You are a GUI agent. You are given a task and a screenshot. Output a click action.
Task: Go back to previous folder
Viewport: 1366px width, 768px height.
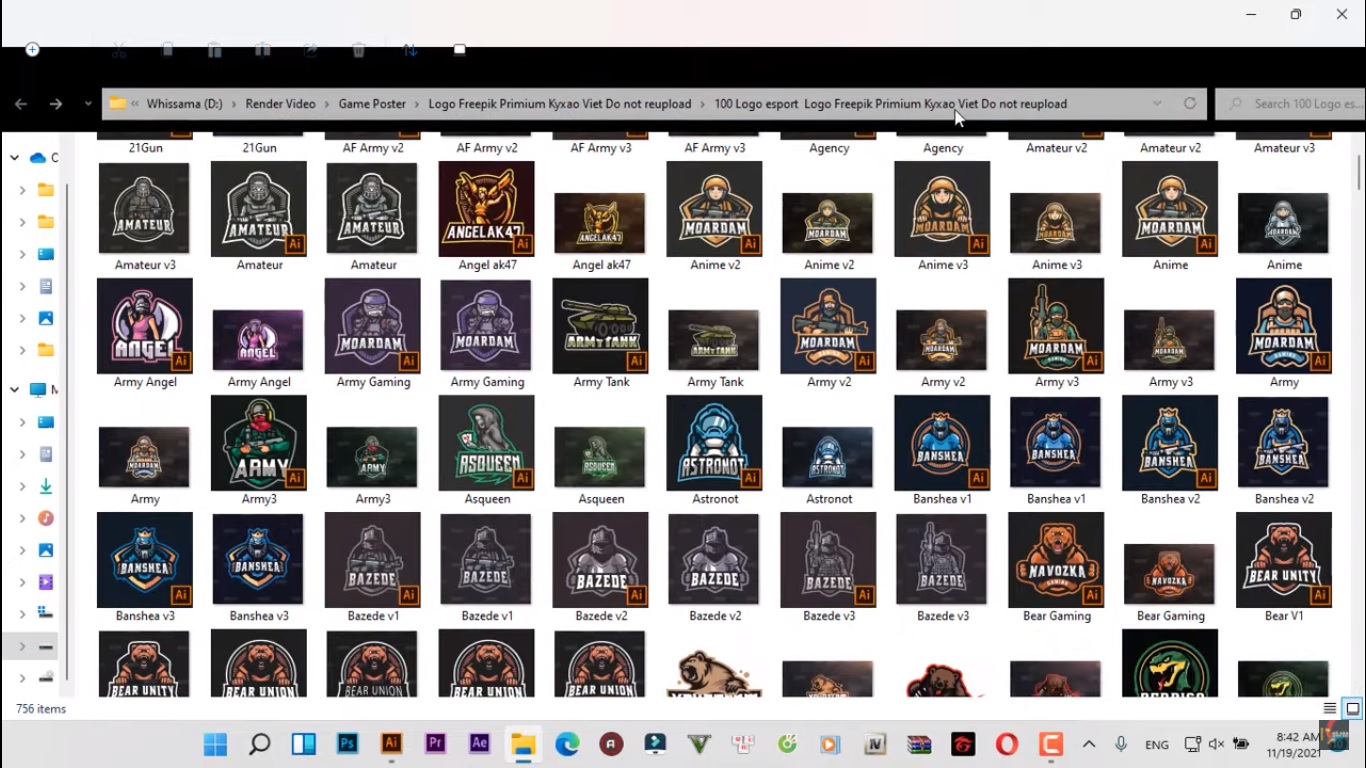pyautogui.click(x=21, y=104)
